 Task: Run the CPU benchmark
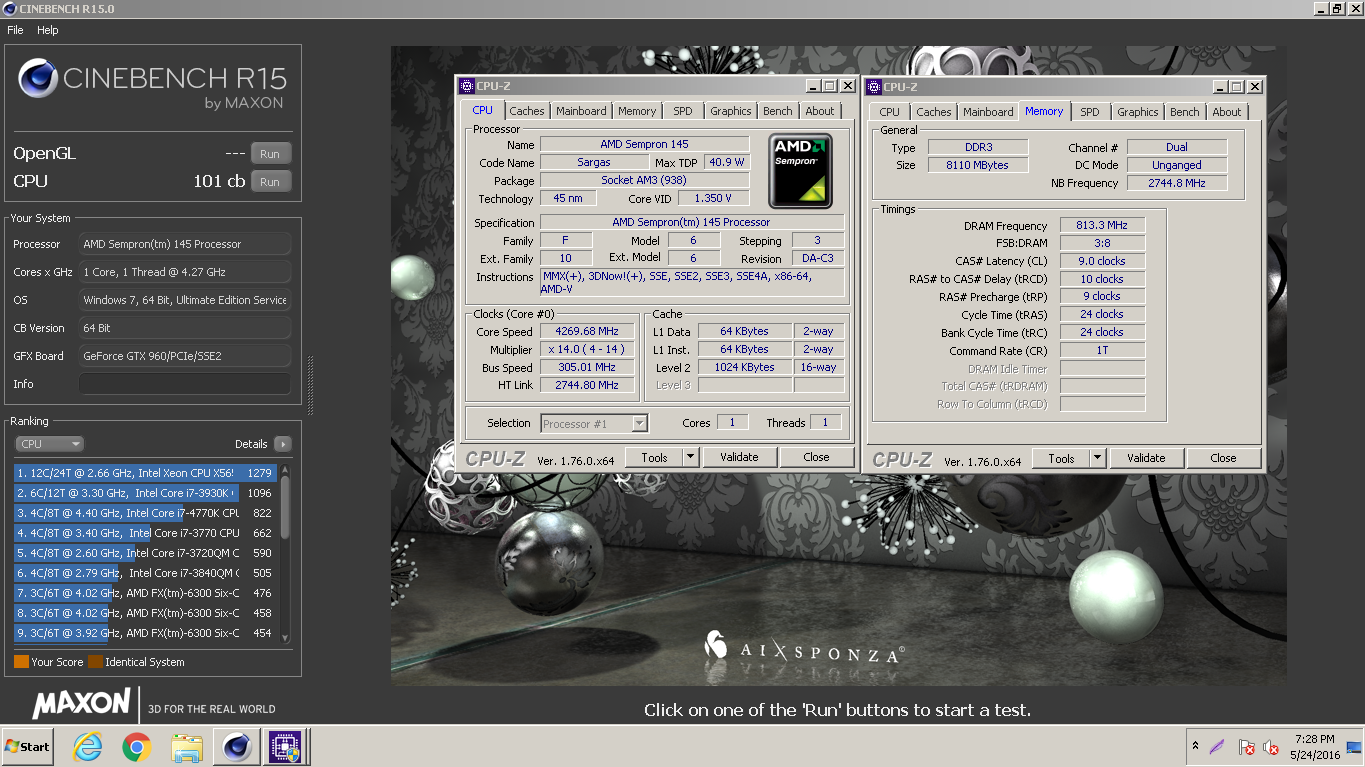pyautogui.click(x=270, y=182)
